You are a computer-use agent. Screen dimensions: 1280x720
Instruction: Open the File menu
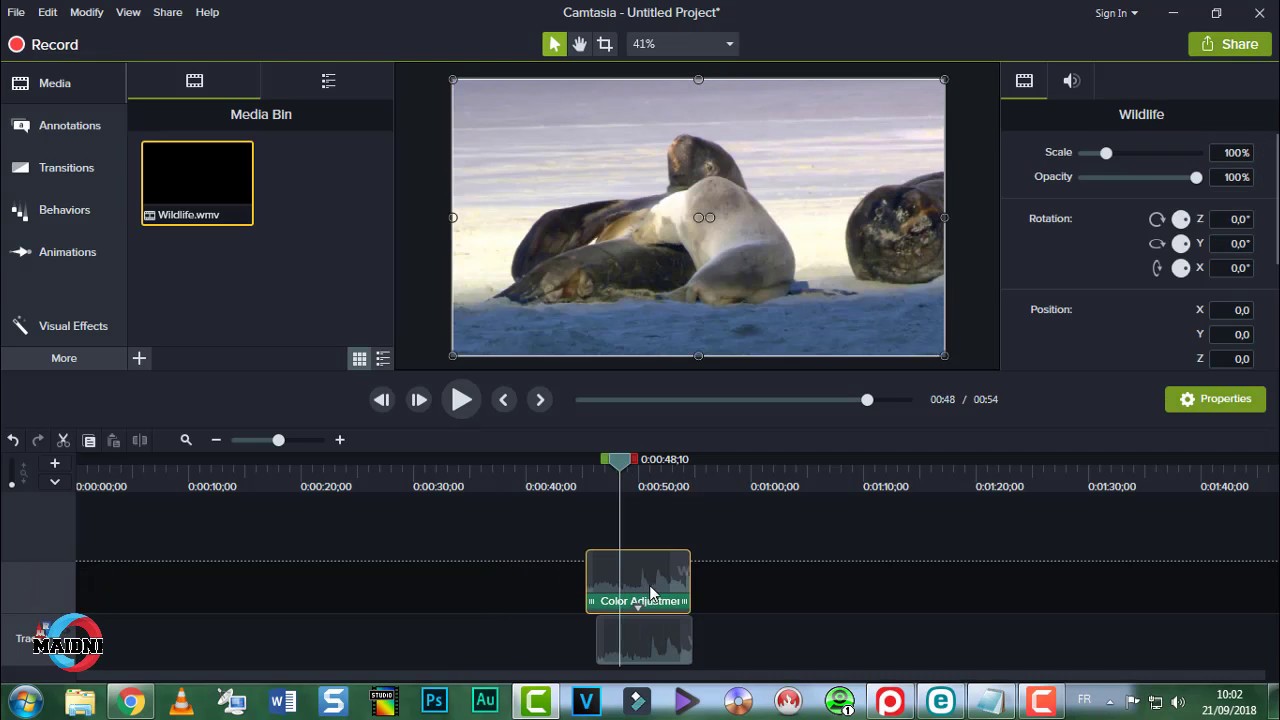pyautogui.click(x=16, y=12)
